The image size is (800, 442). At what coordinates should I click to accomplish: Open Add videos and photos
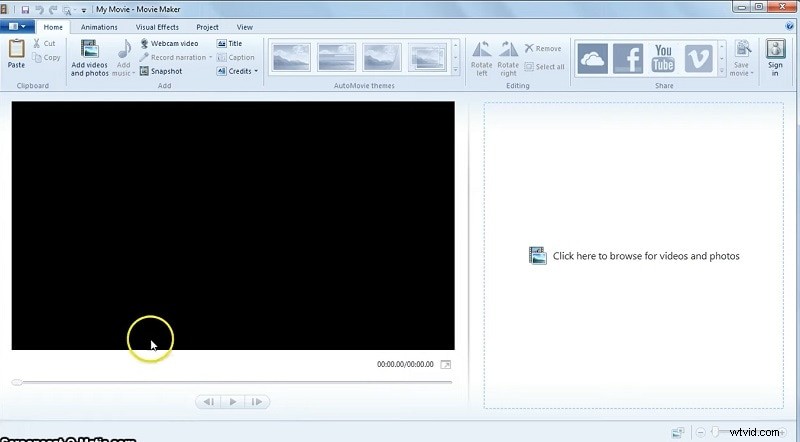[89, 58]
